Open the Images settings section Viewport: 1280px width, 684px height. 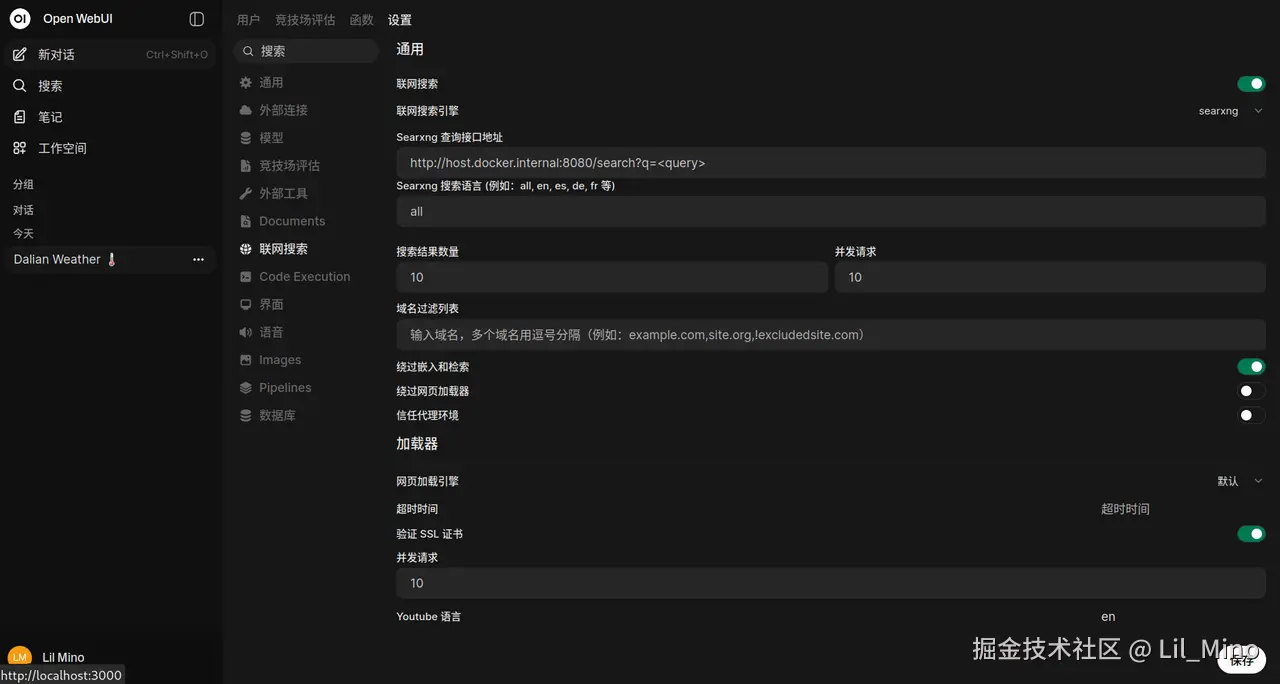280,359
